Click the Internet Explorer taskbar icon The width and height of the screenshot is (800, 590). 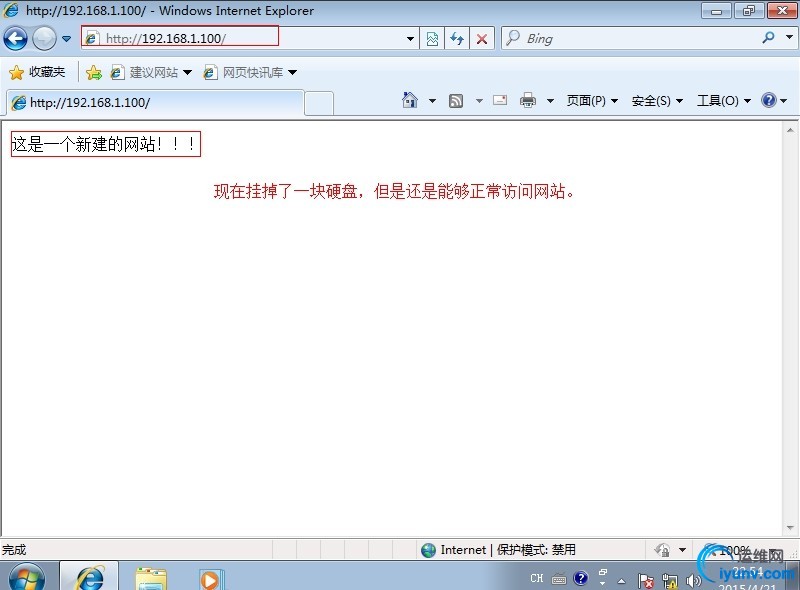[x=89, y=577]
